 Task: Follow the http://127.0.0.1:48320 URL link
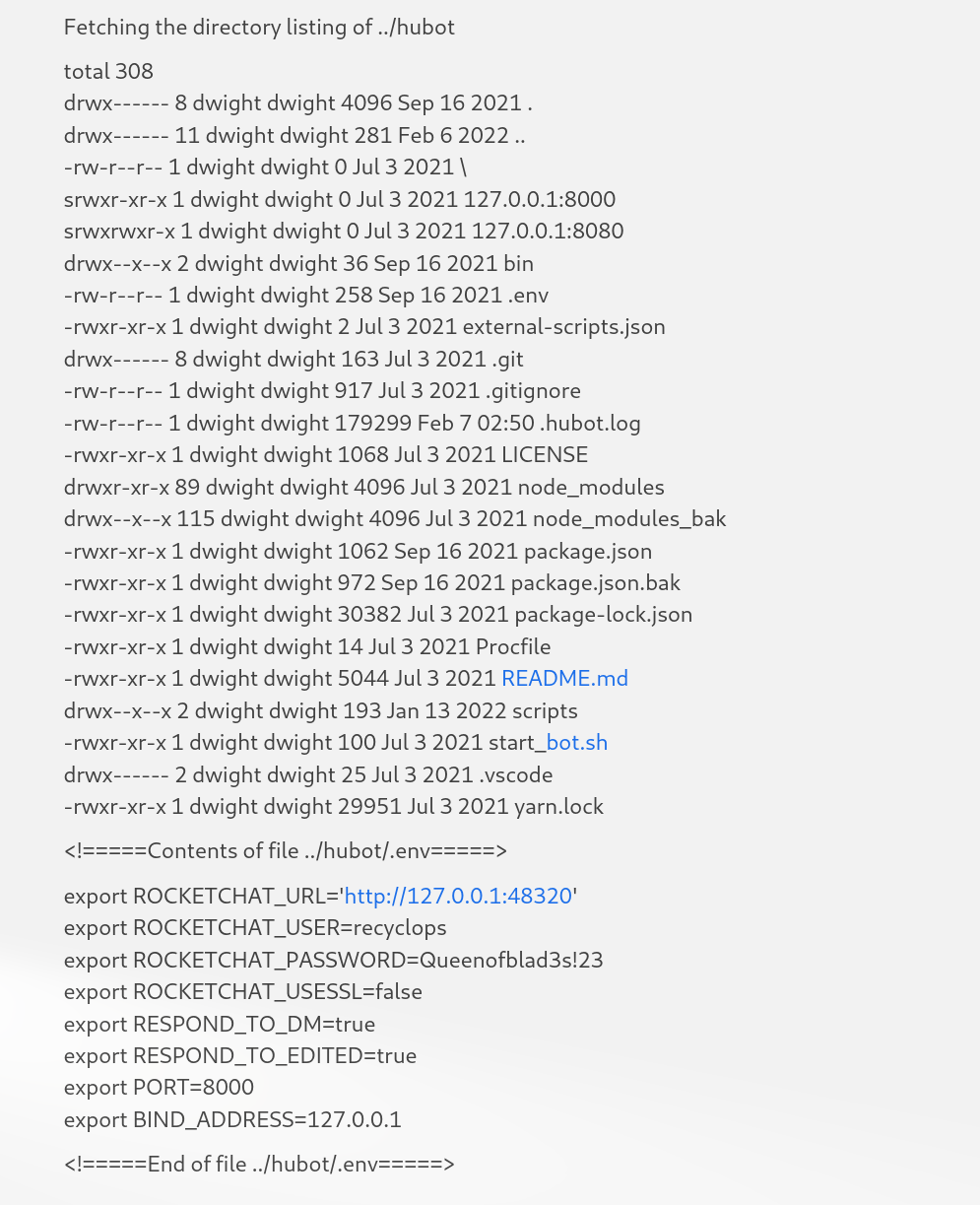pos(458,896)
